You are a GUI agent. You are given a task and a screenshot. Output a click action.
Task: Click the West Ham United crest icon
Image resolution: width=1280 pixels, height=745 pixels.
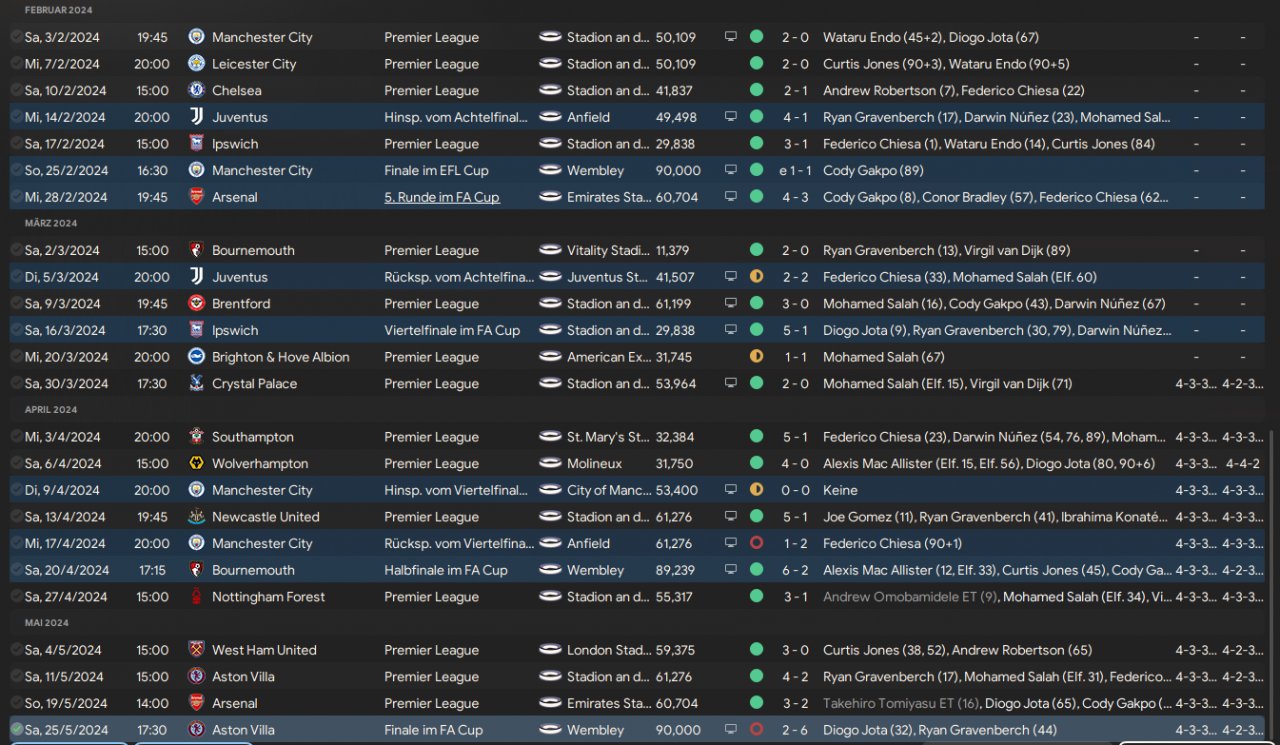(x=196, y=650)
